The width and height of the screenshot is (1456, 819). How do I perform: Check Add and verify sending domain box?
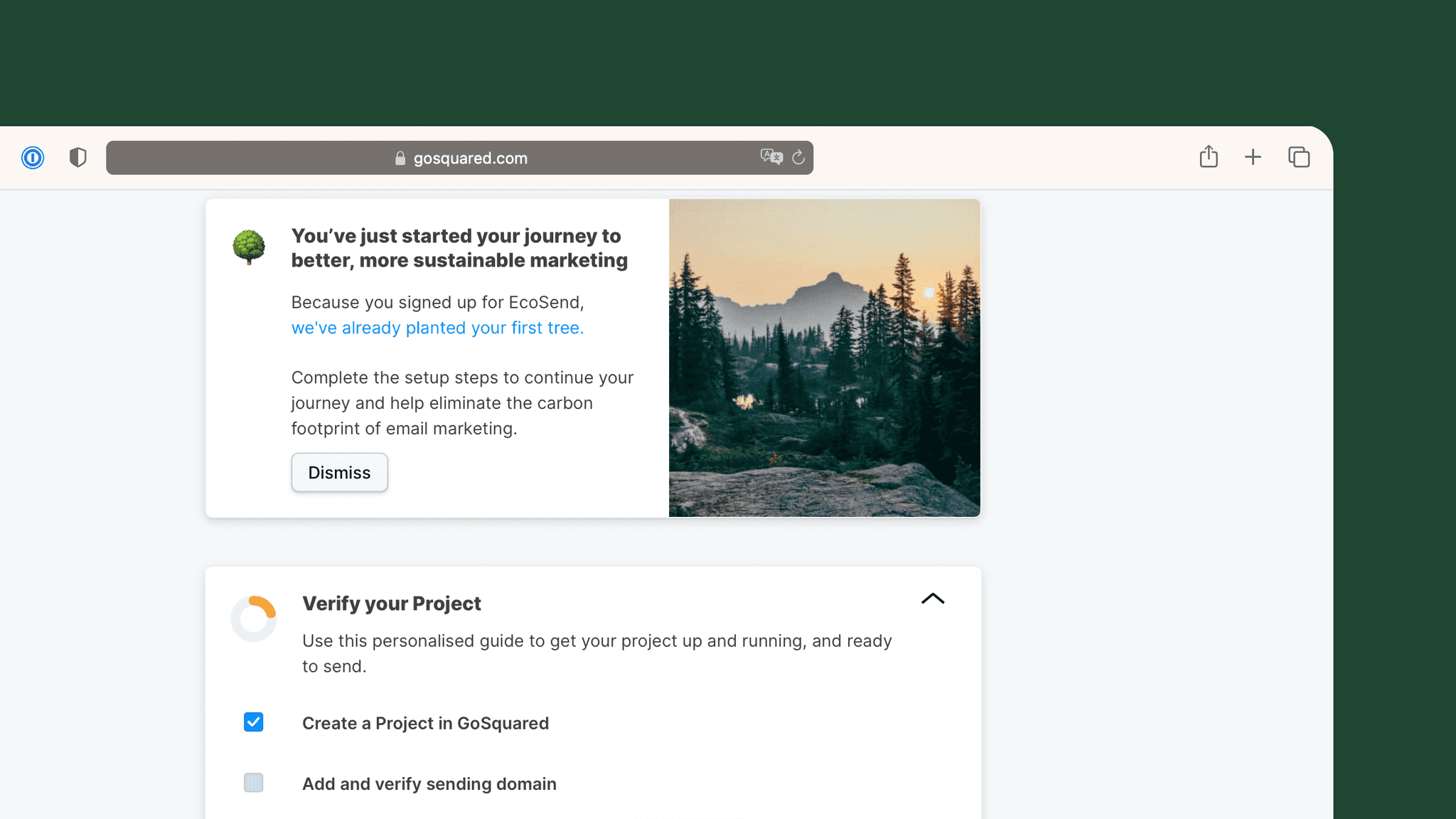pos(254,783)
